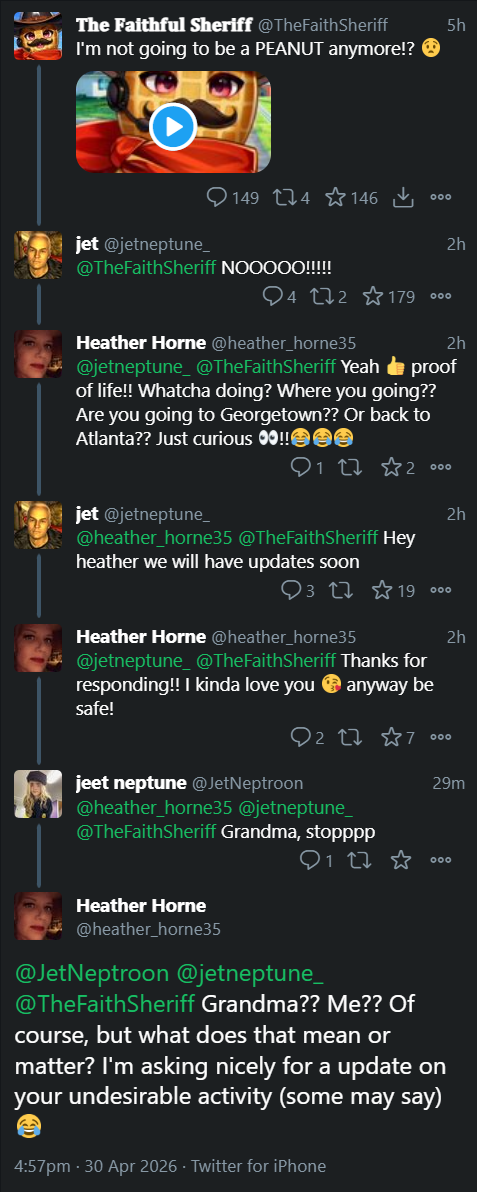This screenshot has height=1192, width=477.
Task: Open more menu on jet's NOOOOO reply
Action: pyautogui.click(x=440, y=296)
